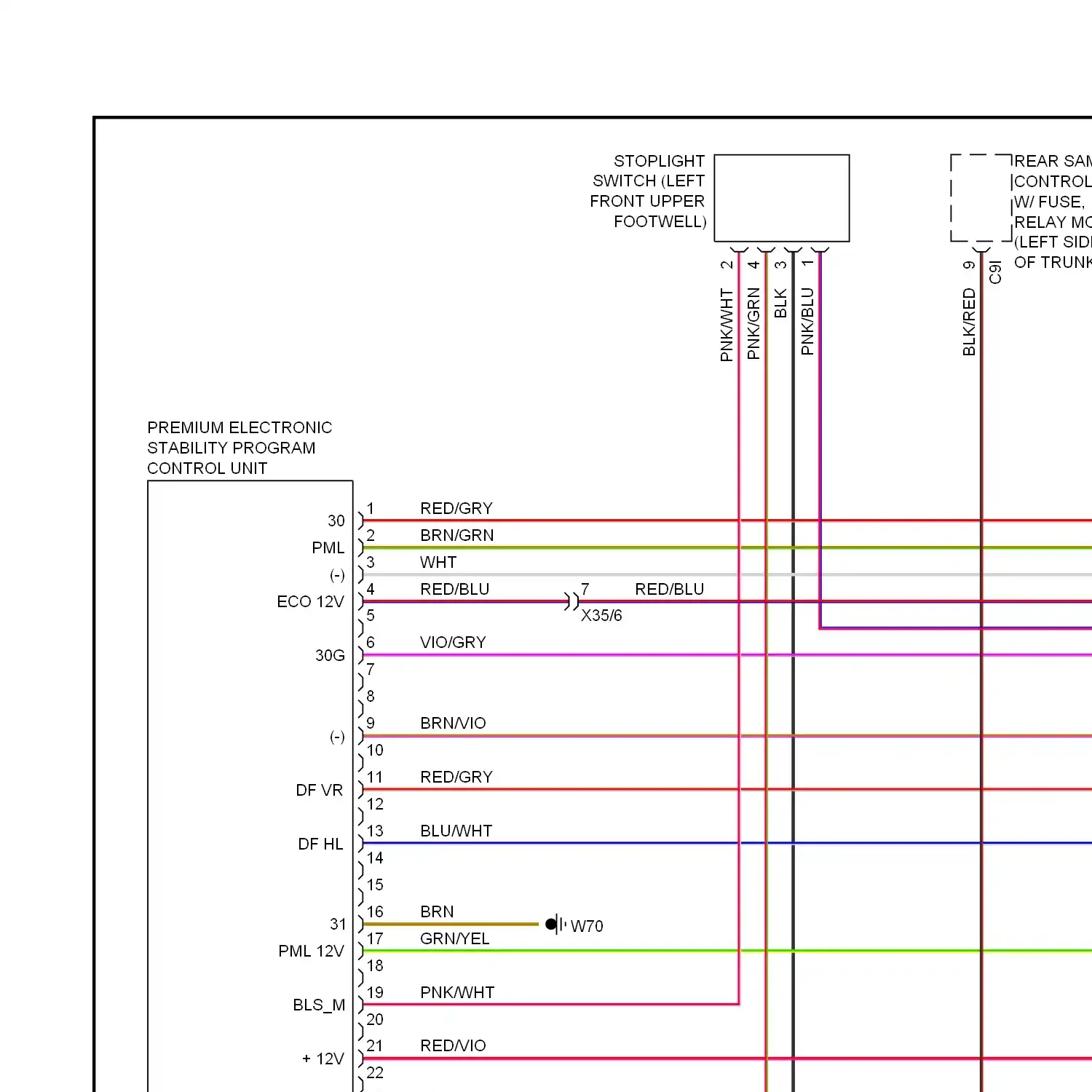1092x1092 pixels.
Task: Click the 'BRN' wire label at pin 16
Action: pyautogui.click(x=437, y=911)
